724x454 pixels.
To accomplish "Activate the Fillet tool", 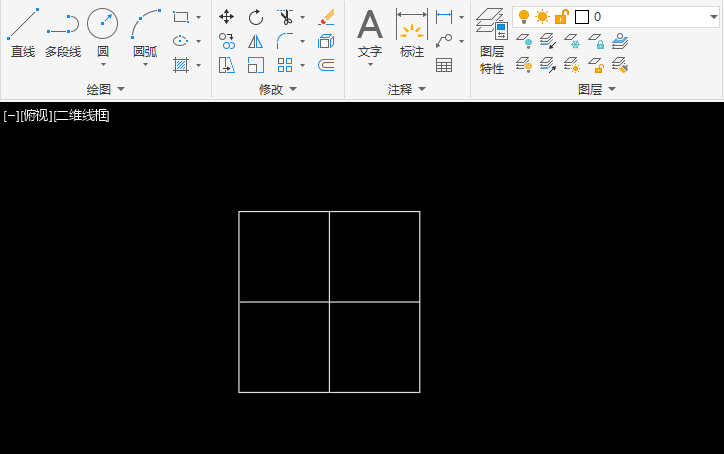I will click(x=285, y=41).
